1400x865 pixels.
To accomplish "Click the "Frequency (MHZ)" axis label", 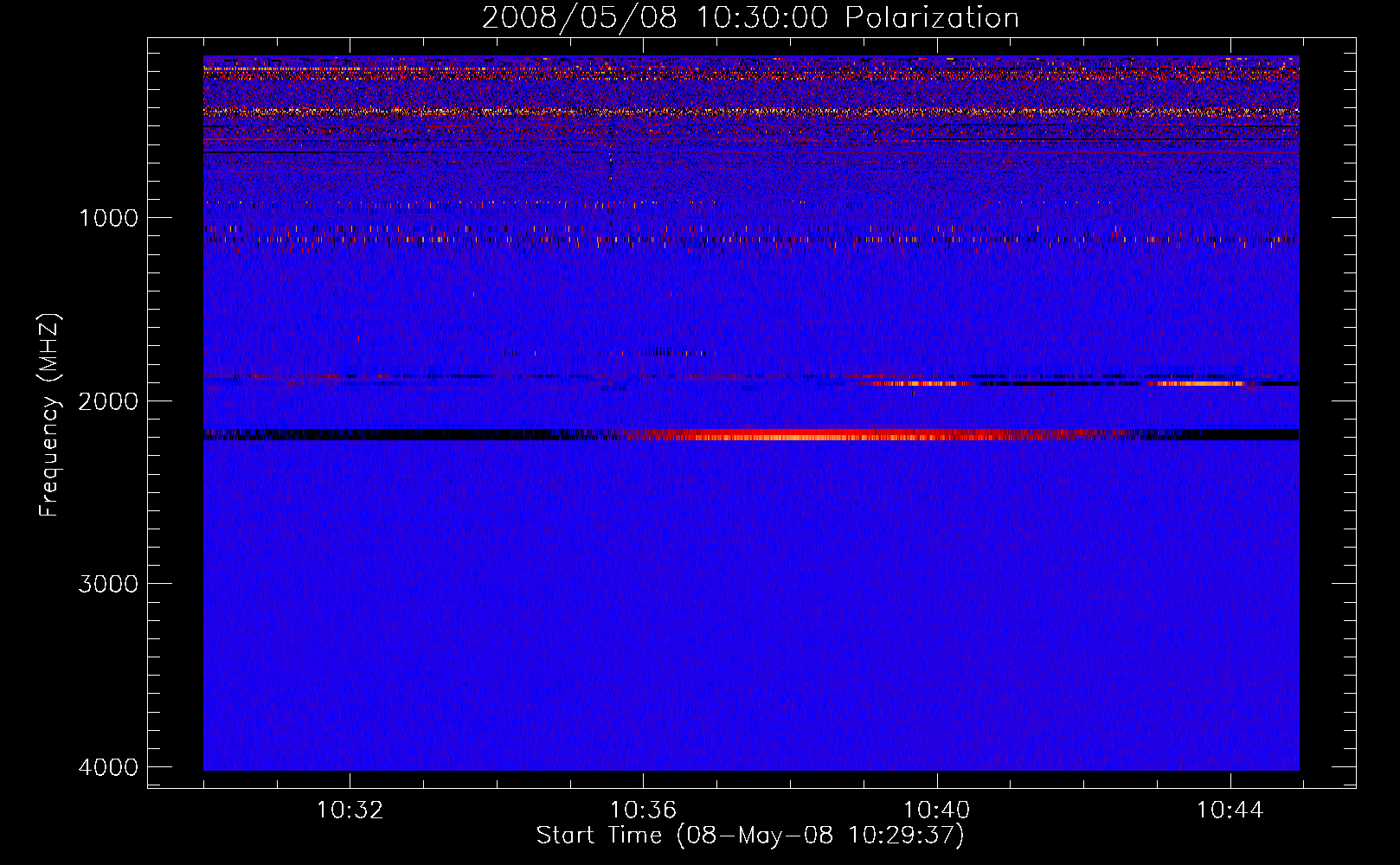I will (x=50, y=416).
